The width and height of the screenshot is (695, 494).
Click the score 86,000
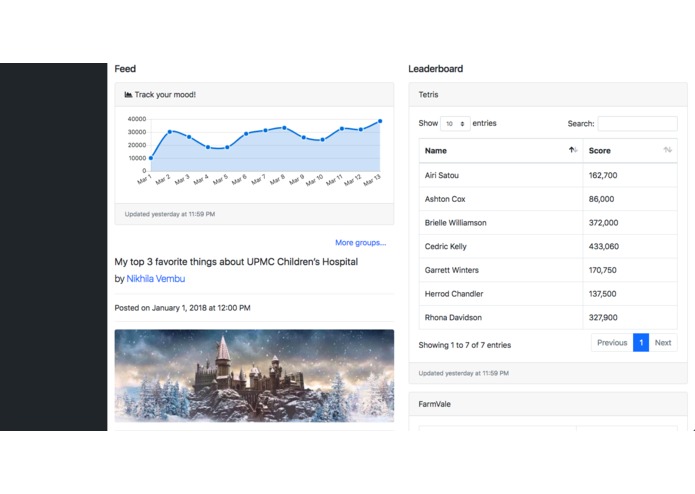click(601, 199)
